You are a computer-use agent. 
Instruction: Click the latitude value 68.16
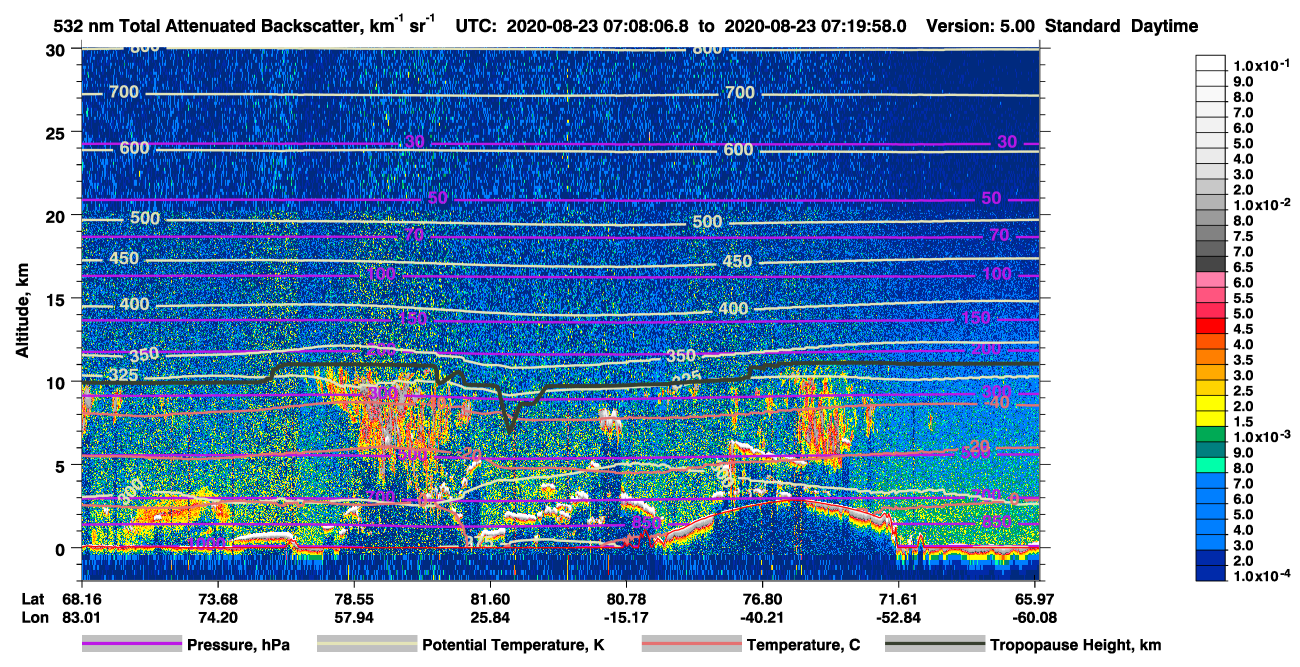[82, 599]
